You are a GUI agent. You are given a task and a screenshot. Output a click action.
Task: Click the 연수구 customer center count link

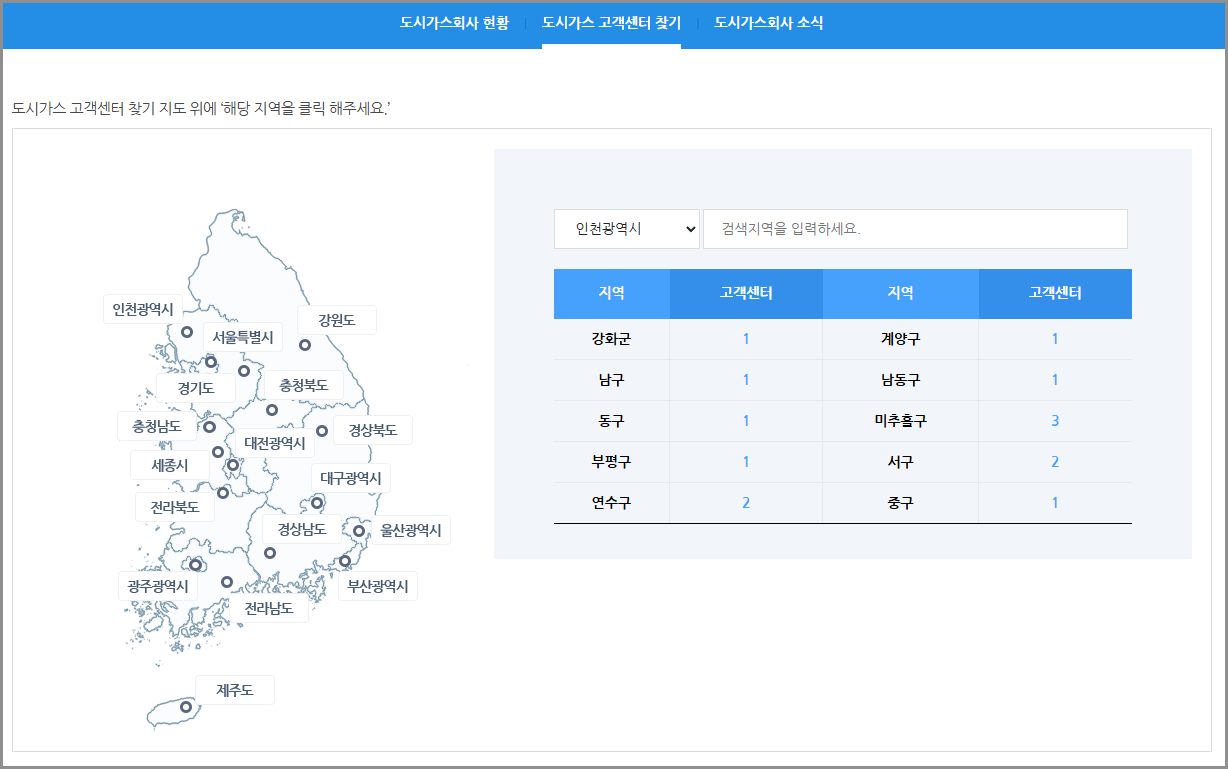[x=746, y=502]
